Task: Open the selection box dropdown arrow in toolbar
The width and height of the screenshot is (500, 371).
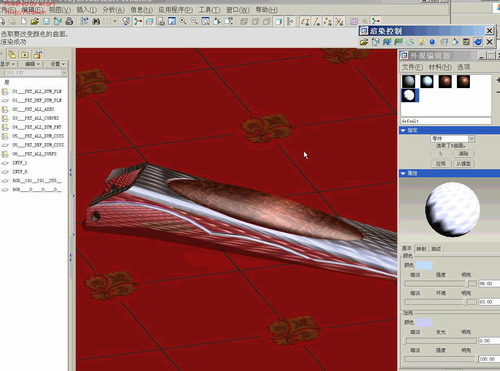Action: tap(115, 22)
